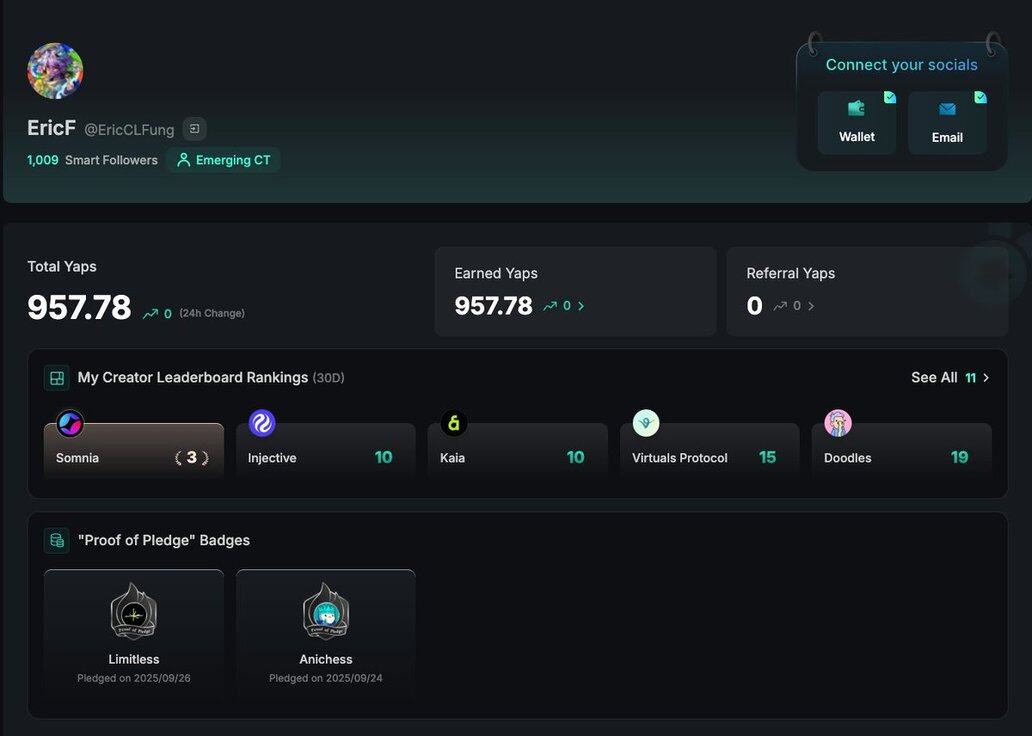Click the Creator Leaderboard Rankings grid icon

(57, 378)
